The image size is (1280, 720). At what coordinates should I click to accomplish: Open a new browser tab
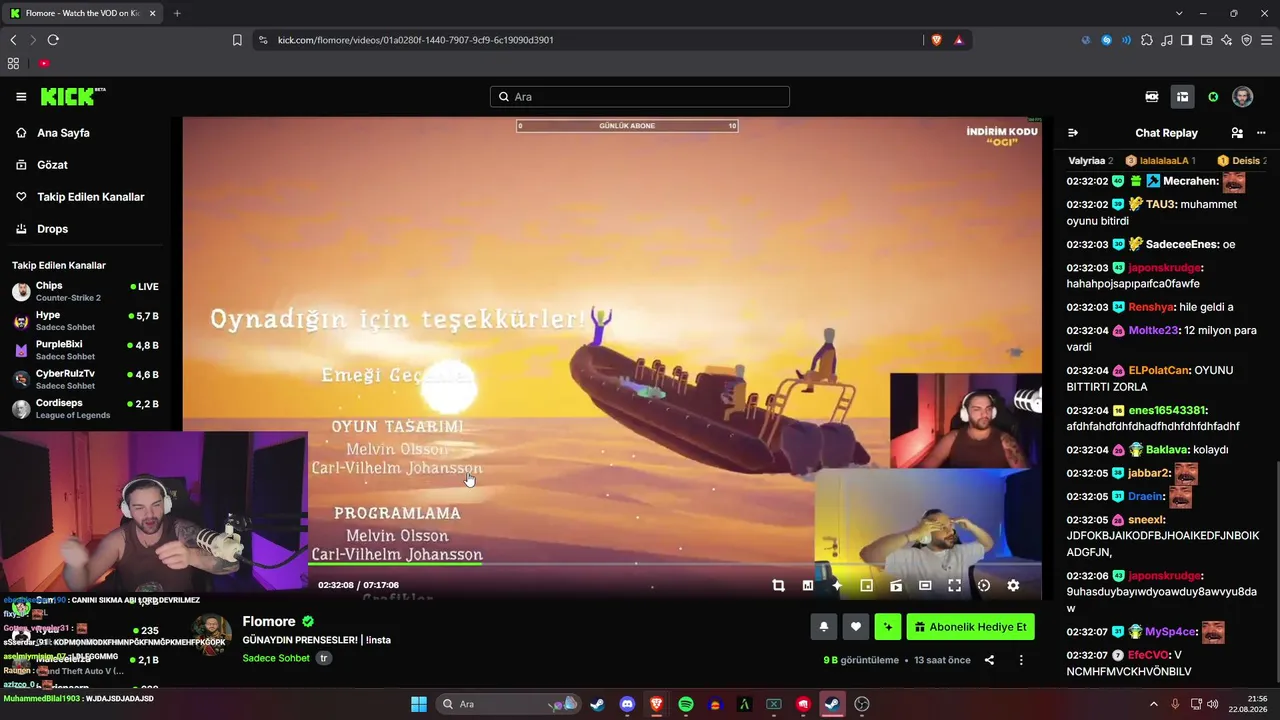click(x=177, y=13)
